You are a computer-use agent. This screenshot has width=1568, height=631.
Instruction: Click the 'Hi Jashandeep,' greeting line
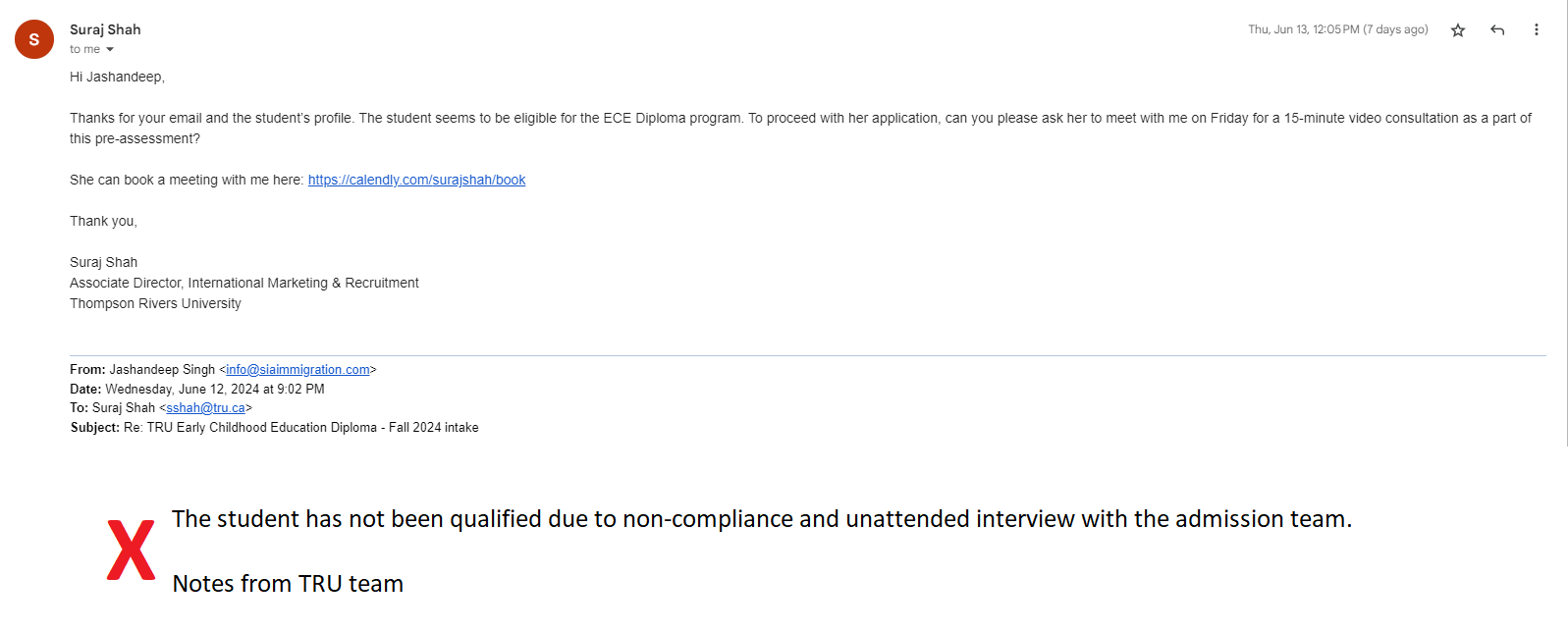(x=117, y=77)
